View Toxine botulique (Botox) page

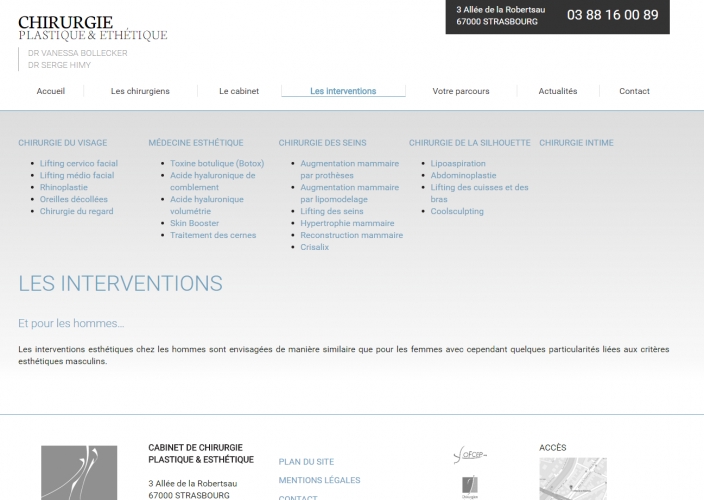click(217, 163)
